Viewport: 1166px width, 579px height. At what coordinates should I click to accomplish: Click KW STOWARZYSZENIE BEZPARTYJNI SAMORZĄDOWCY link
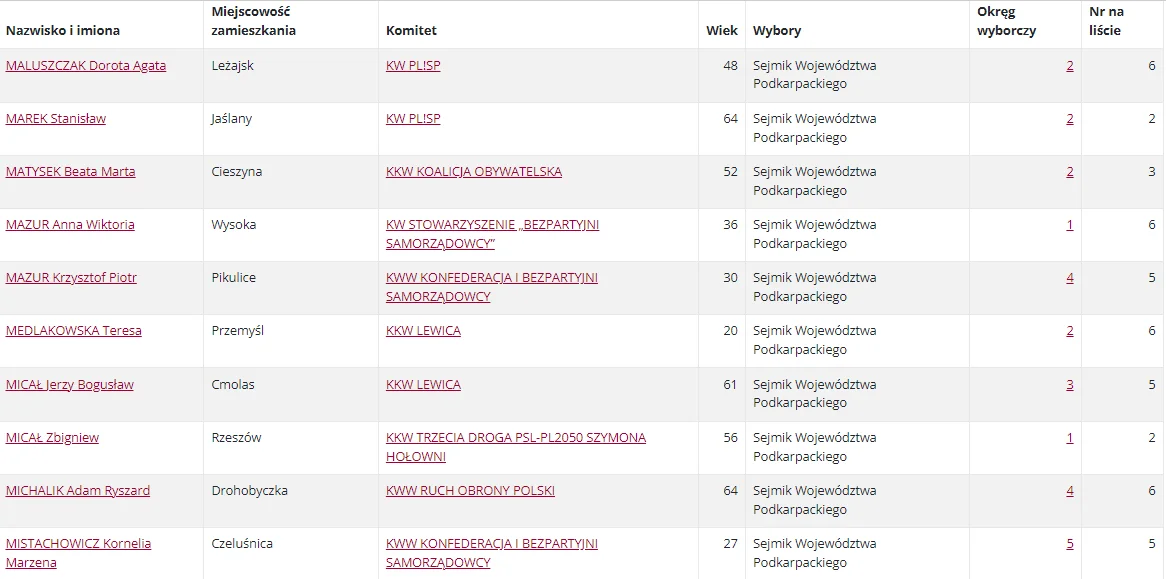(492, 234)
